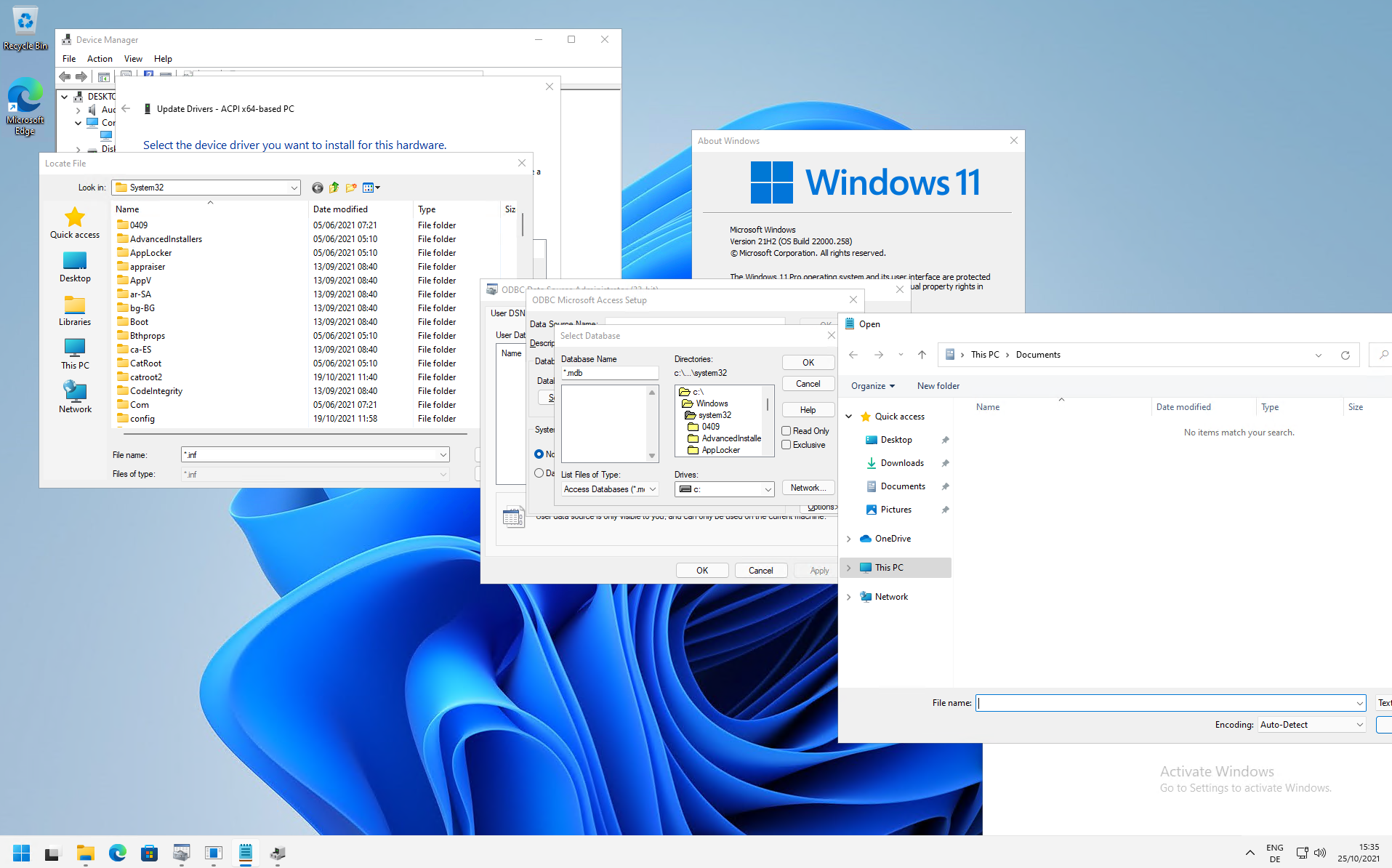Expand OneDrive in Open dialog tree
This screenshot has width=1392, height=868.
(x=848, y=539)
